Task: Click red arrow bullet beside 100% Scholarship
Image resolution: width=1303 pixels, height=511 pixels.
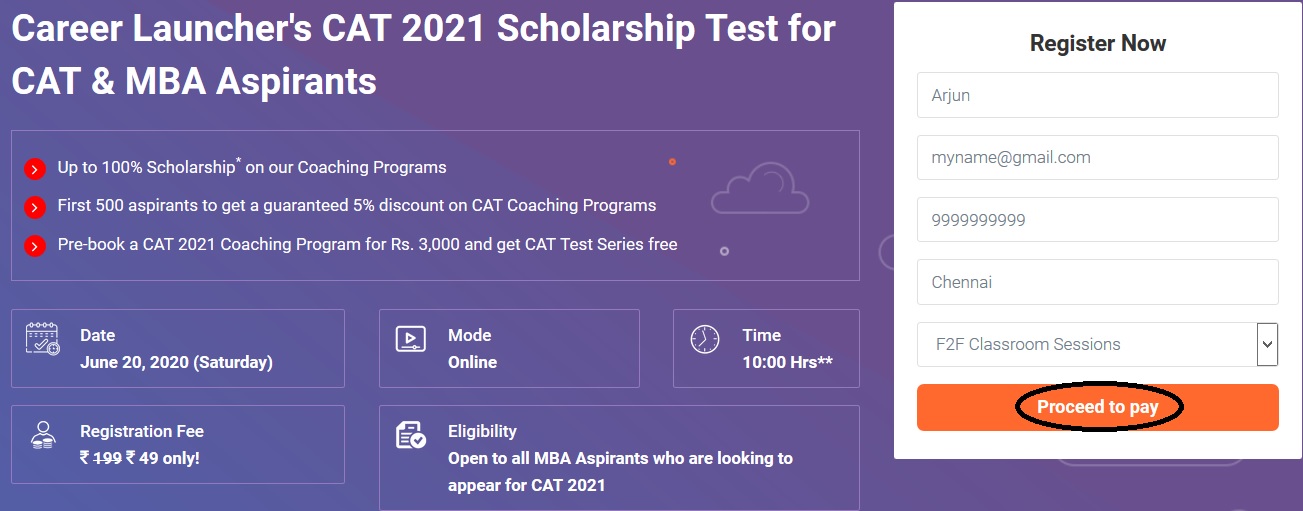Action: (35, 169)
